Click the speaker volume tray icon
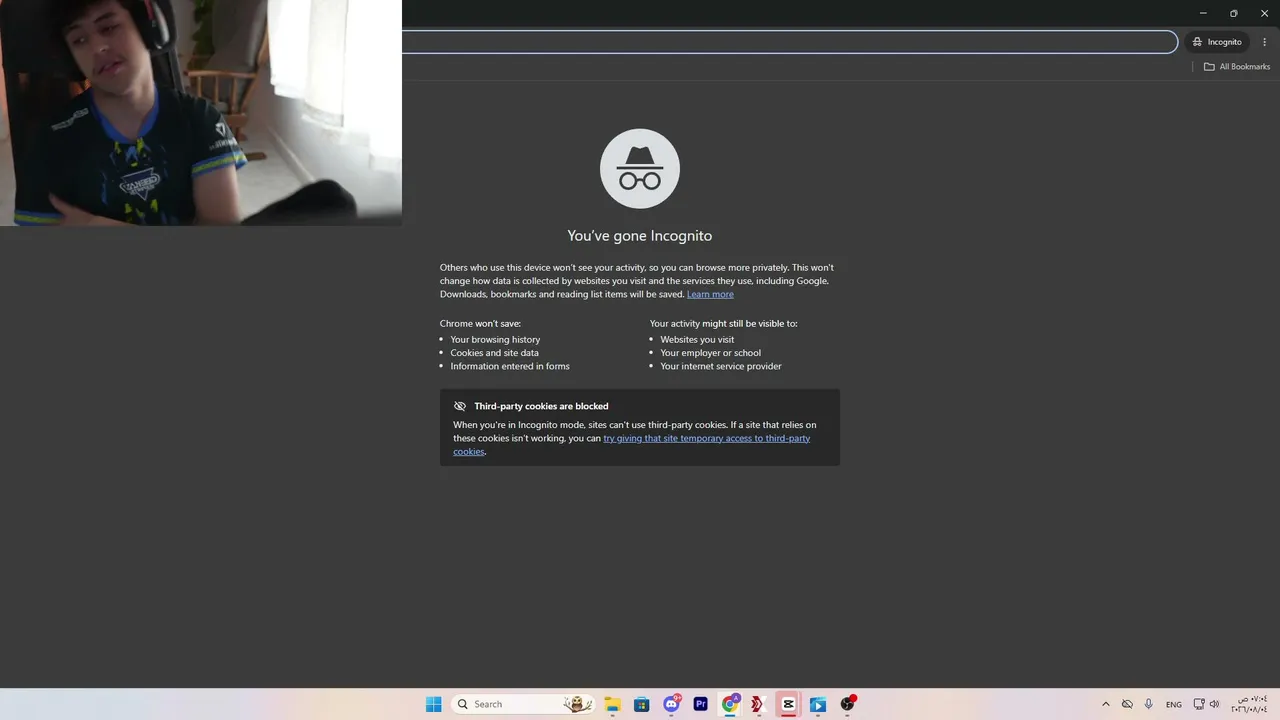This screenshot has width=1280, height=720. pos(1215,704)
